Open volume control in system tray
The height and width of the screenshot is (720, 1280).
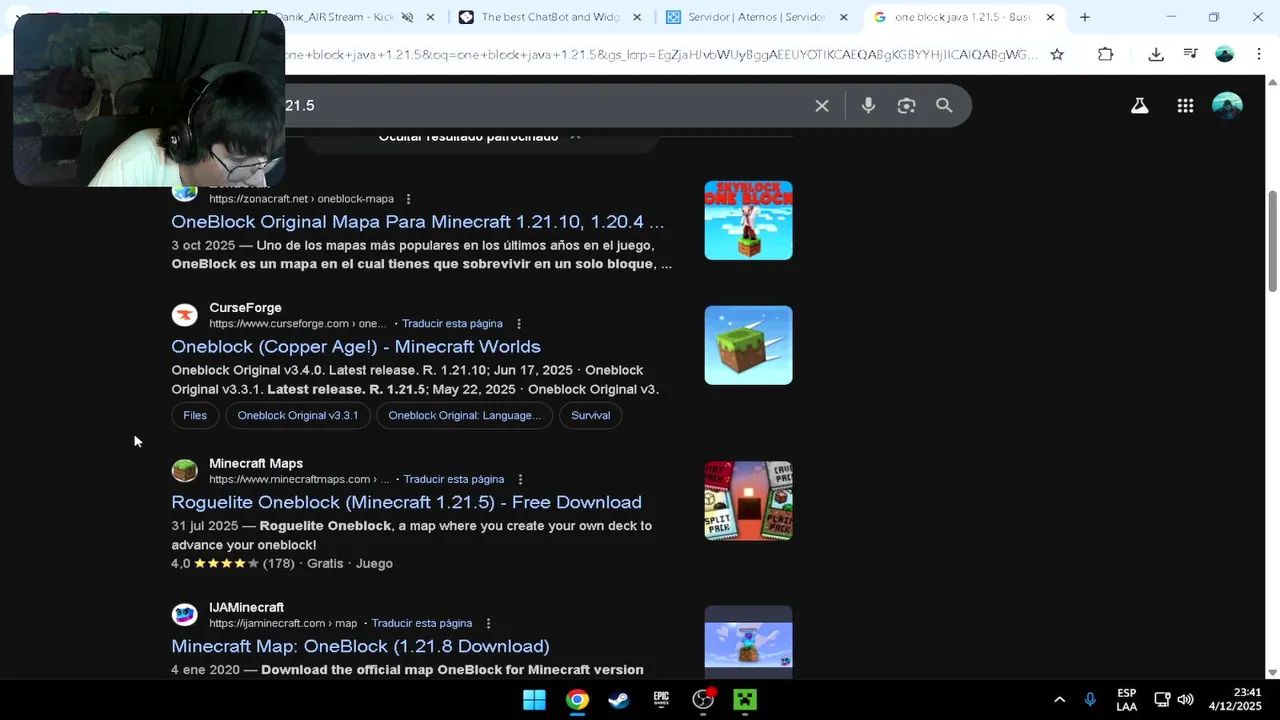click(x=1186, y=700)
